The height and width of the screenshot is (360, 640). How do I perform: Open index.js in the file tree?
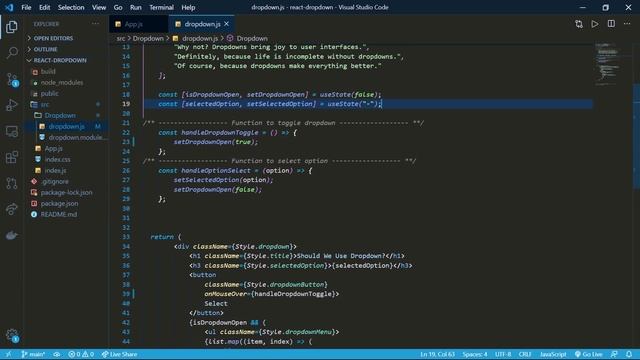[x=56, y=171]
